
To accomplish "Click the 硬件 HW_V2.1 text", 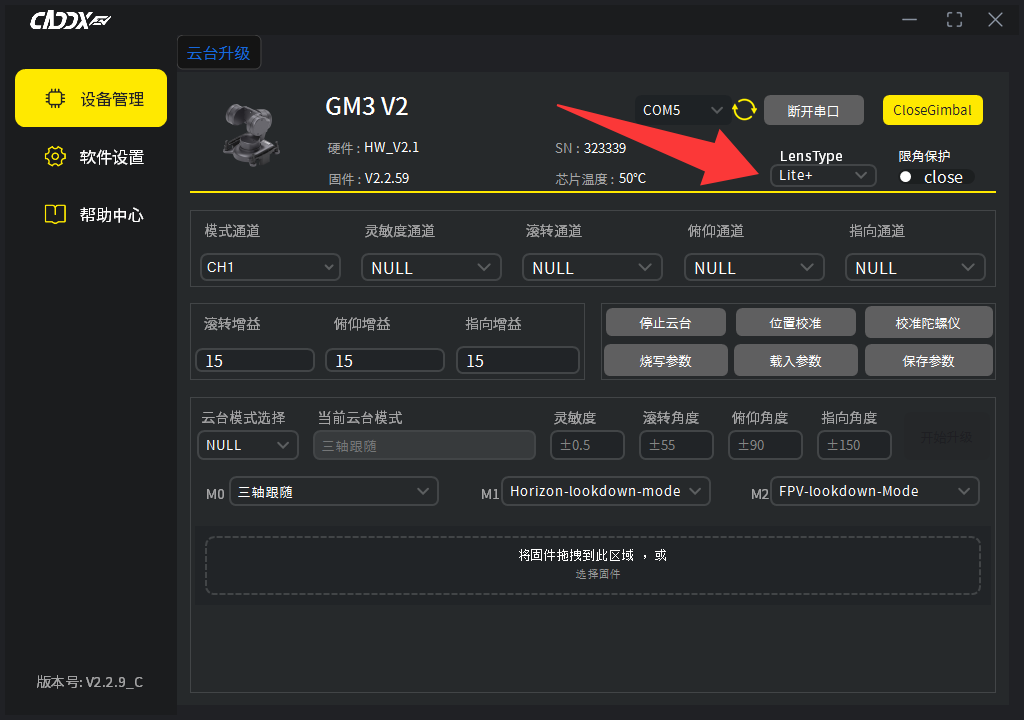I will pyautogui.click(x=374, y=148).
